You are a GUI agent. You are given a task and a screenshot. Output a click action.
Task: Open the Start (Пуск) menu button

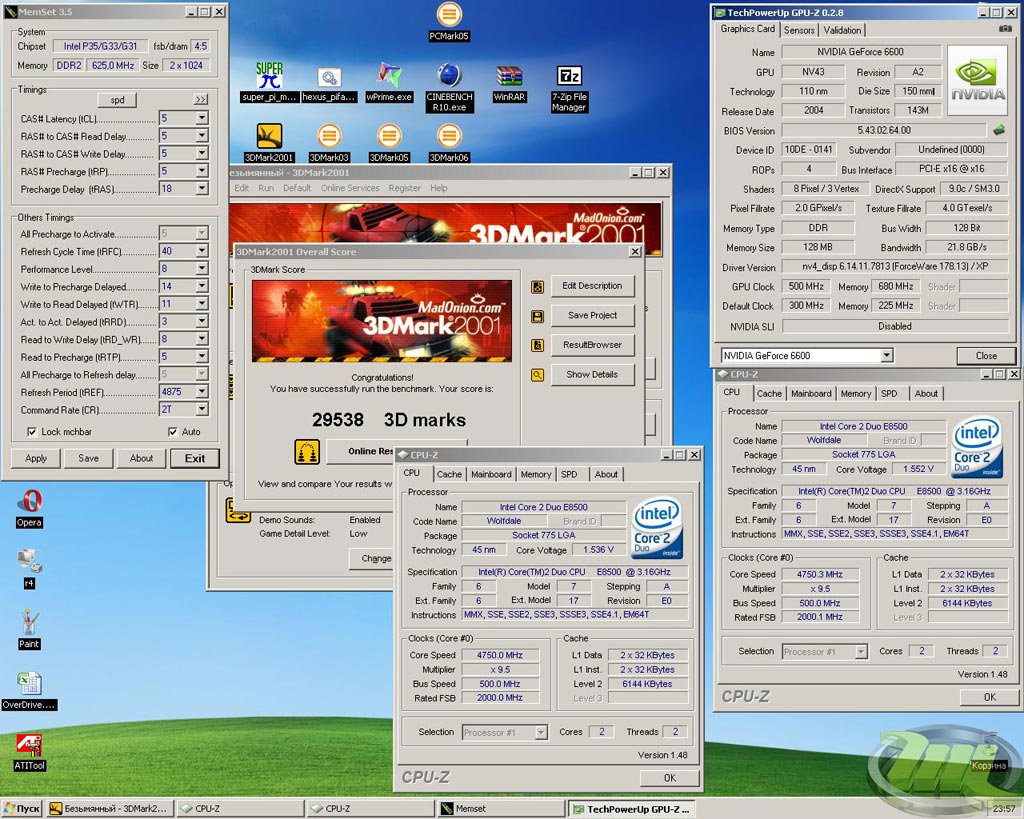click(x=22, y=809)
